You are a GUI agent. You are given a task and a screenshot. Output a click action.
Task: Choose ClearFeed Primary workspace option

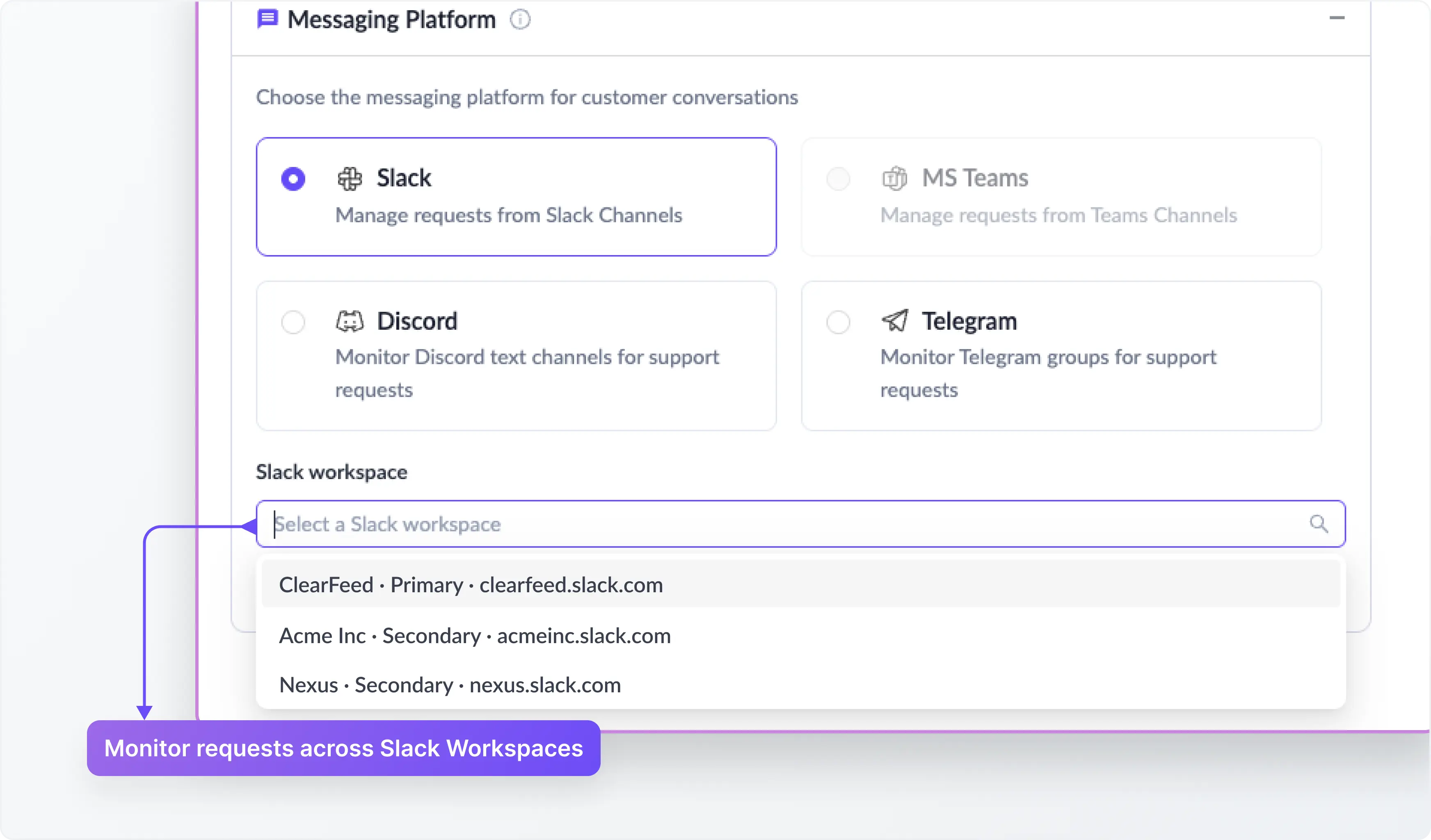coord(801,584)
